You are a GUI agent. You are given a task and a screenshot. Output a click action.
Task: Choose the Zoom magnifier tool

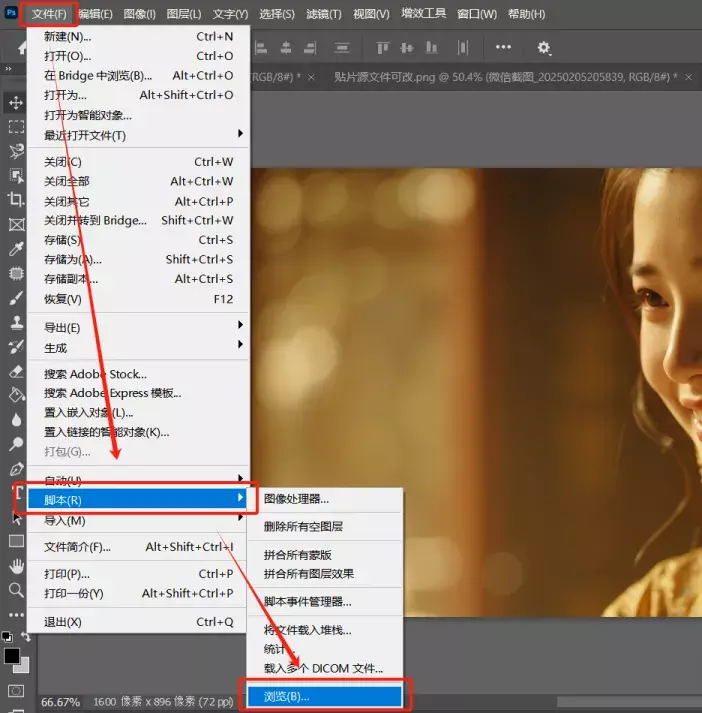coord(16,590)
